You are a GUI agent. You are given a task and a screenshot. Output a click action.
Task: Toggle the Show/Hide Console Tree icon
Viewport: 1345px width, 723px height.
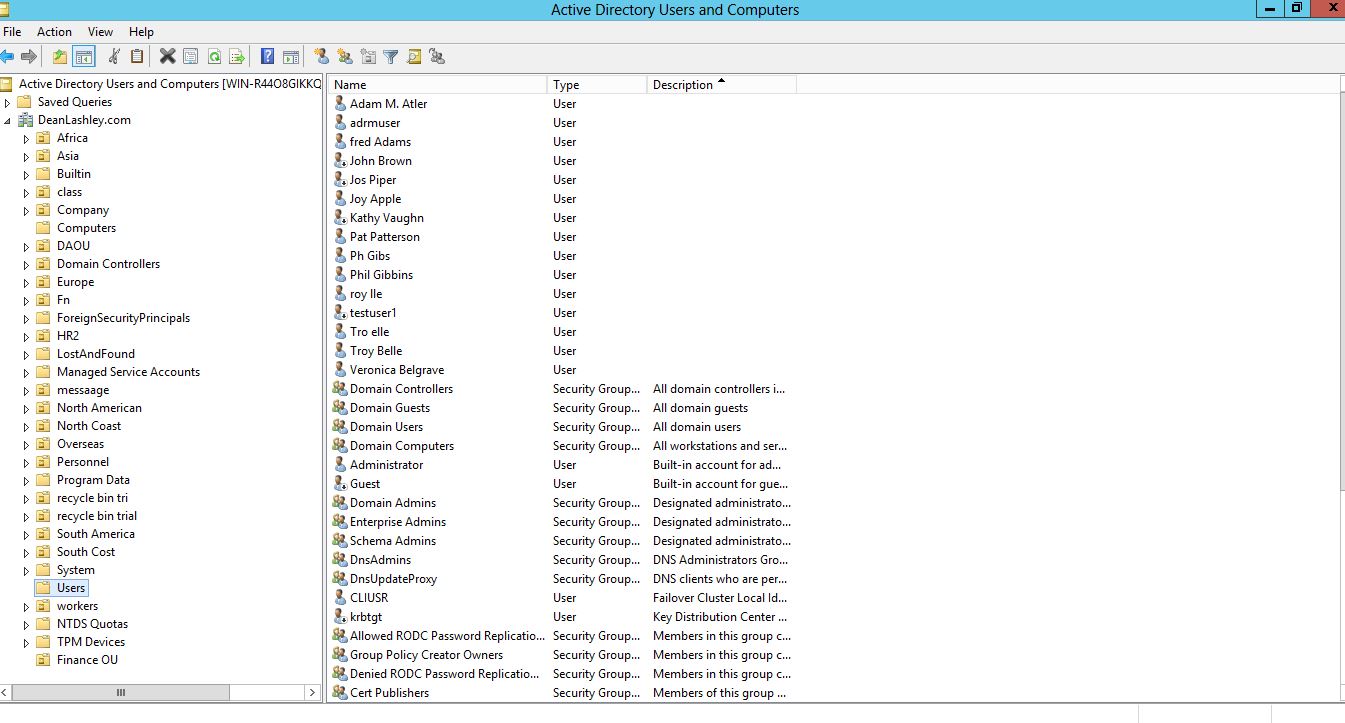tap(84, 57)
